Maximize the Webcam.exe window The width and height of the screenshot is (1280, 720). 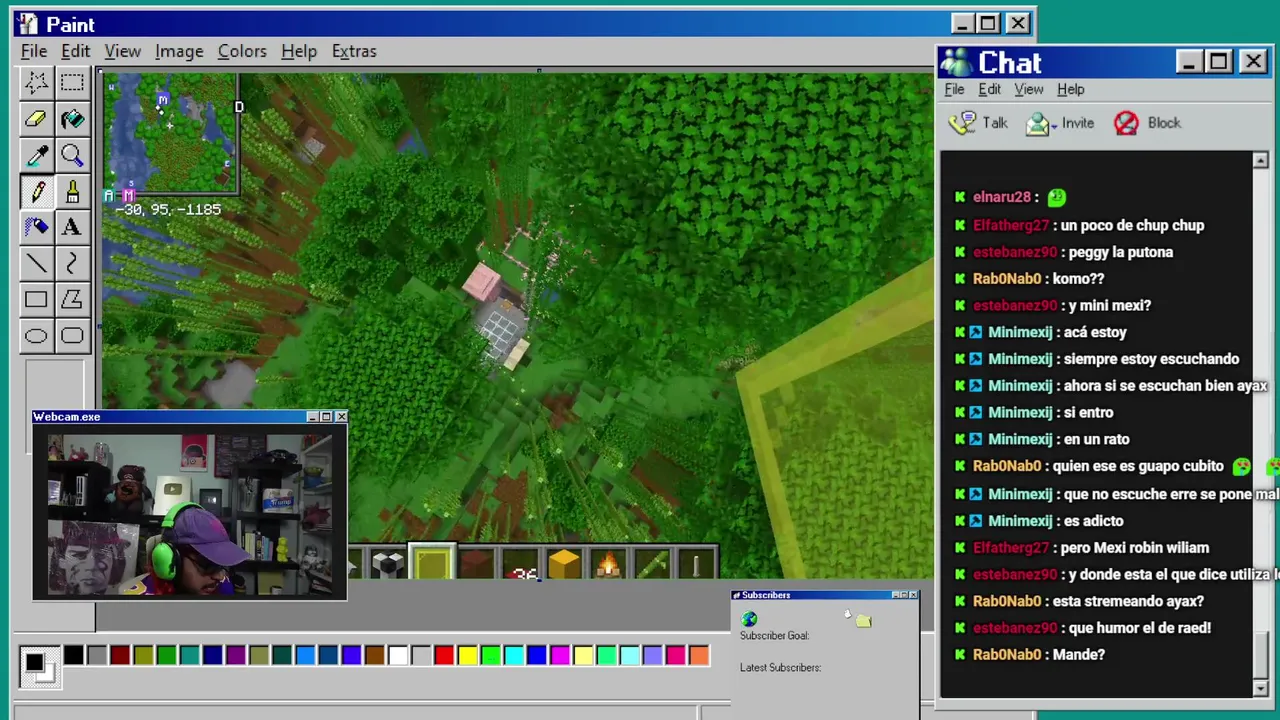tap(326, 416)
